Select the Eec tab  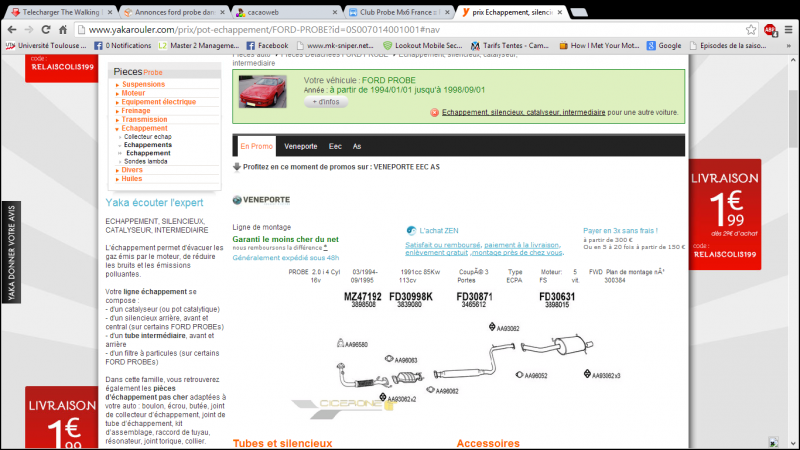[335, 146]
